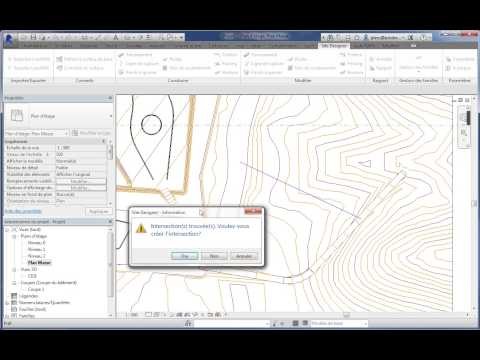
Task: Select Niveau 1 in project browser
Action: tap(36, 249)
